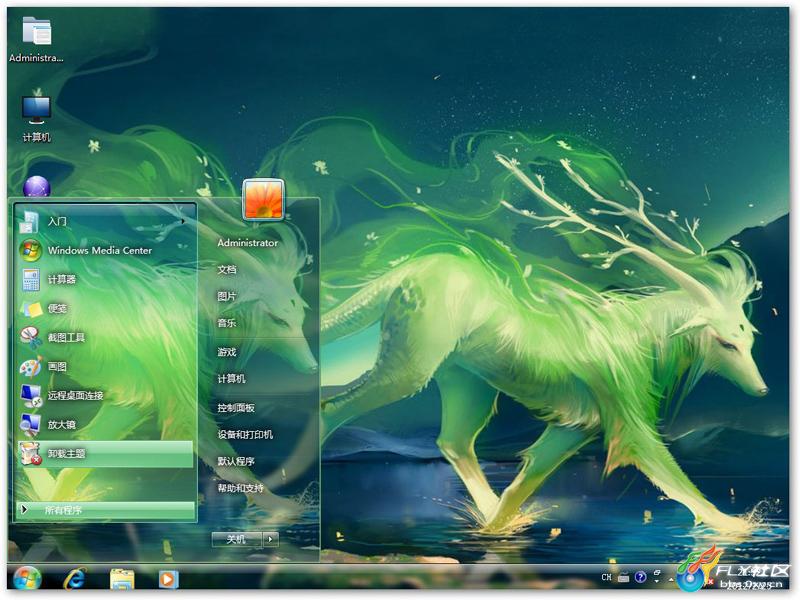This screenshot has height=600, width=800.
Task: Open 设备和打印机 devices and printers
Action: point(245,435)
